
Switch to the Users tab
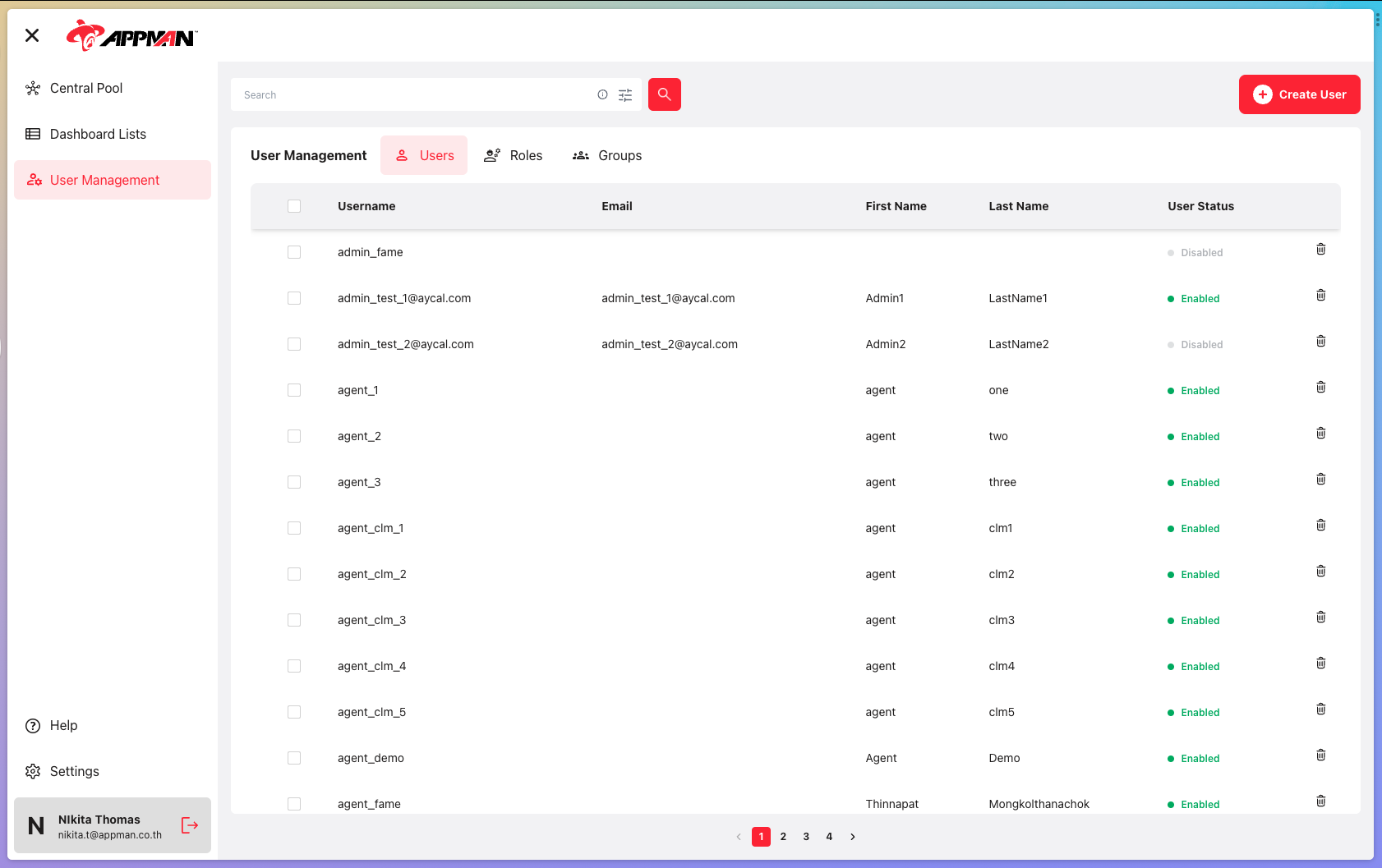(x=424, y=155)
